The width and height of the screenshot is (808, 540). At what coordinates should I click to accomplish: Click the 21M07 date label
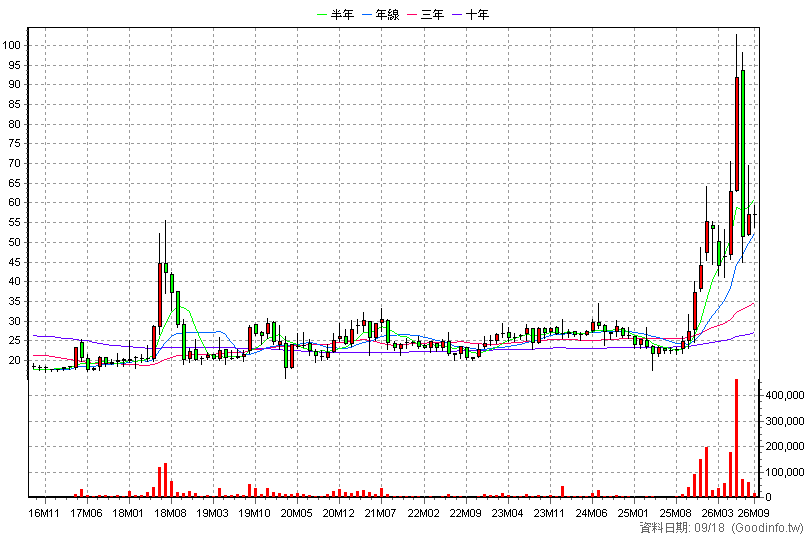click(x=381, y=513)
